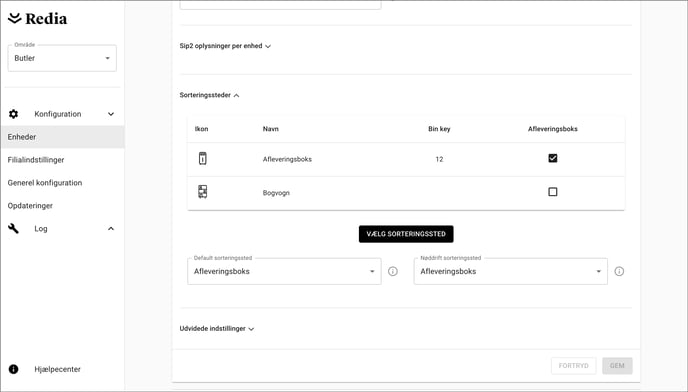Click the Redia logo
The width and height of the screenshot is (688, 392).
coord(38,18)
